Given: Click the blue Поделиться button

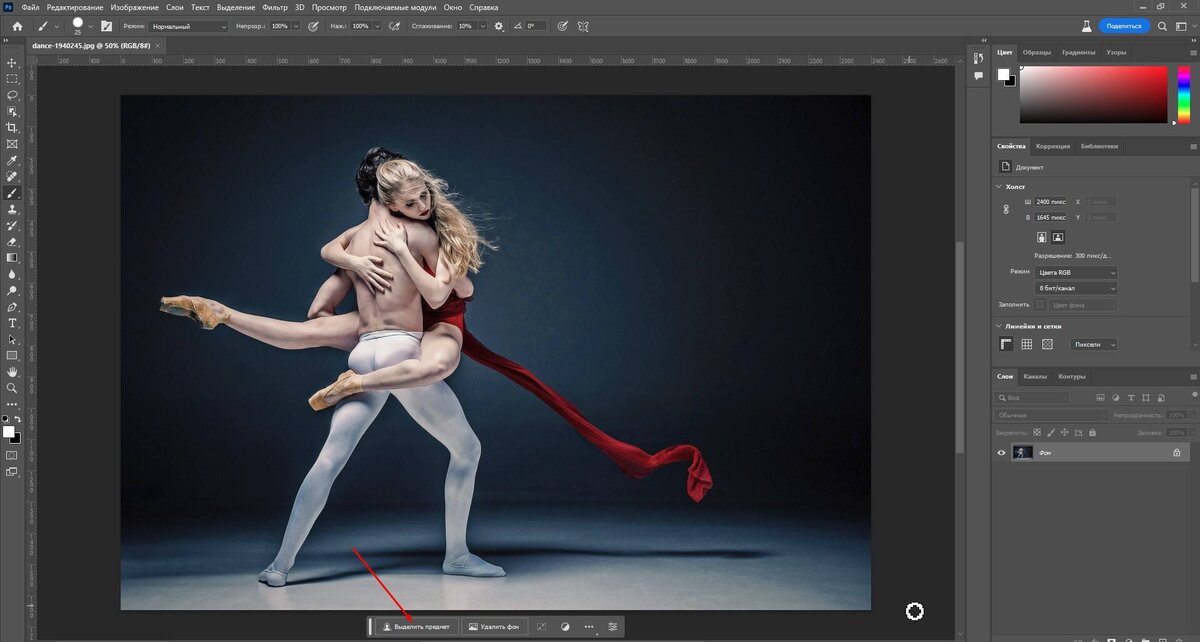Looking at the screenshot, I should pos(1123,26).
